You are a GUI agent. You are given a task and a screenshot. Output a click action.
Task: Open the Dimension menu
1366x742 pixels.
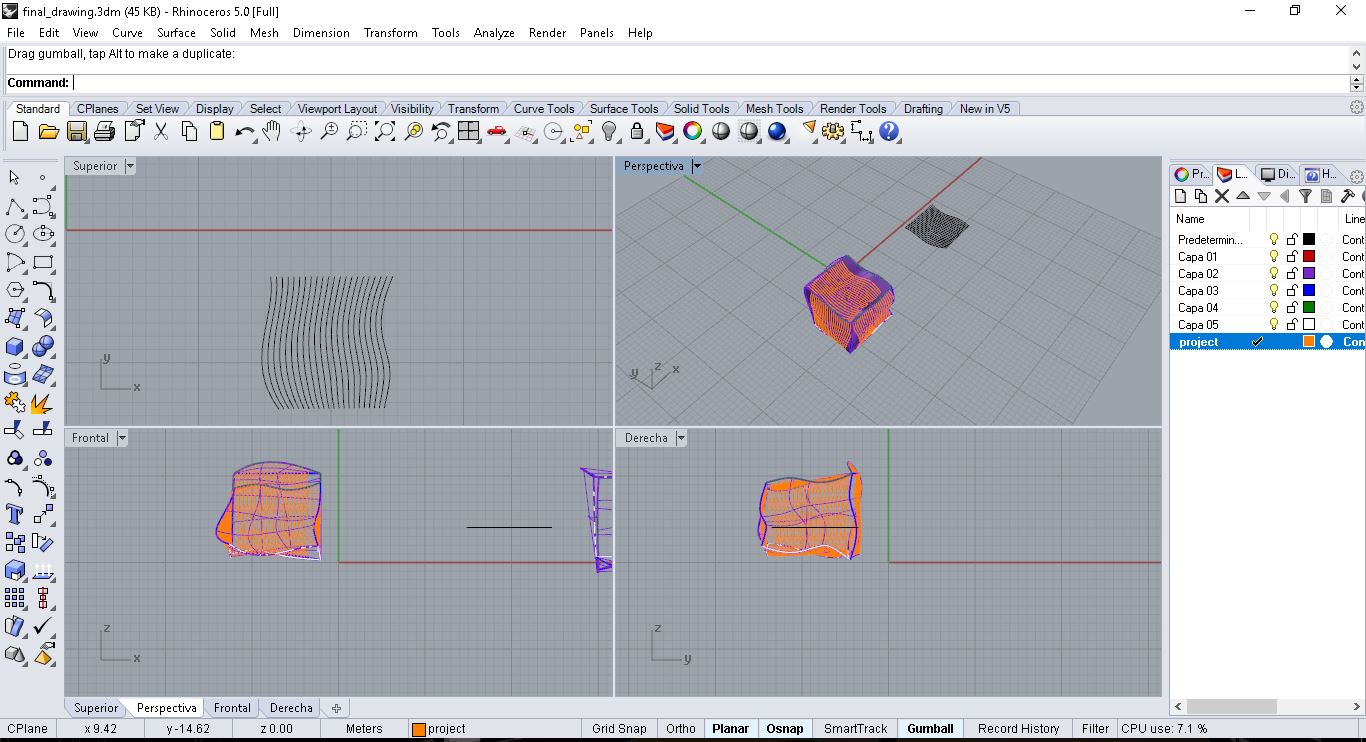pyautogui.click(x=321, y=32)
